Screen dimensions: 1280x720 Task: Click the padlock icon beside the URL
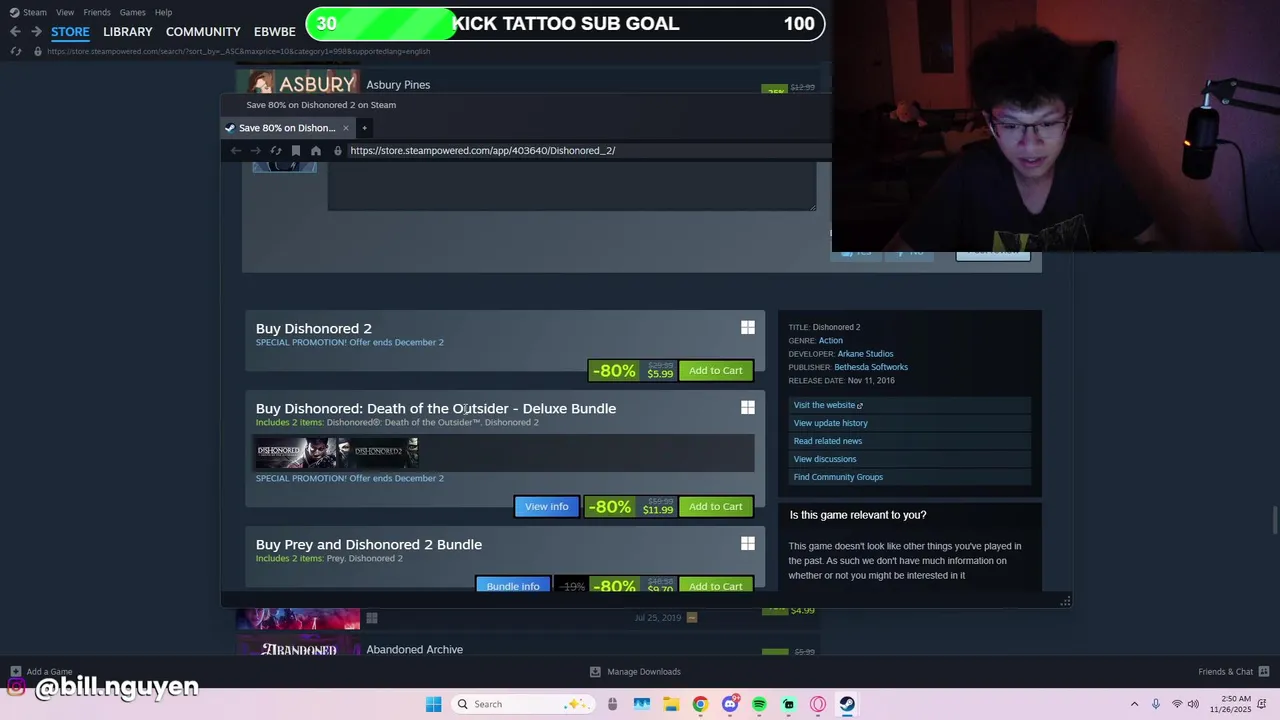pyautogui.click(x=338, y=151)
